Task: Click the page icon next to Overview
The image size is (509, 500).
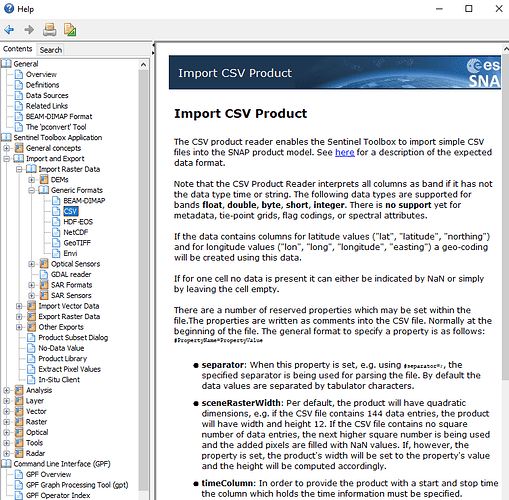Action: pyautogui.click(x=19, y=74)
